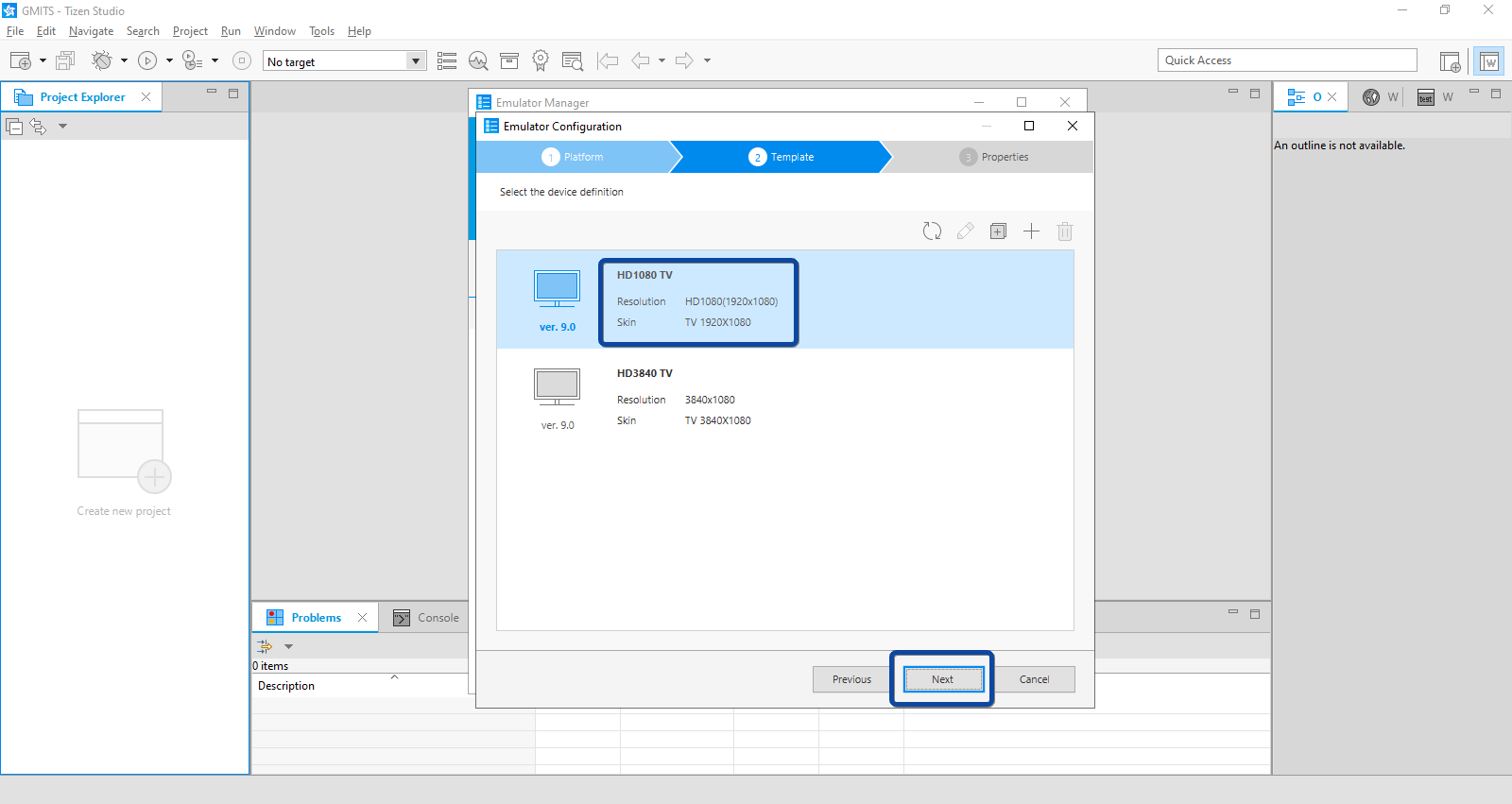1512x804 pixels.
Task: Click the Stop icon in toolbar
Action: 242,60
